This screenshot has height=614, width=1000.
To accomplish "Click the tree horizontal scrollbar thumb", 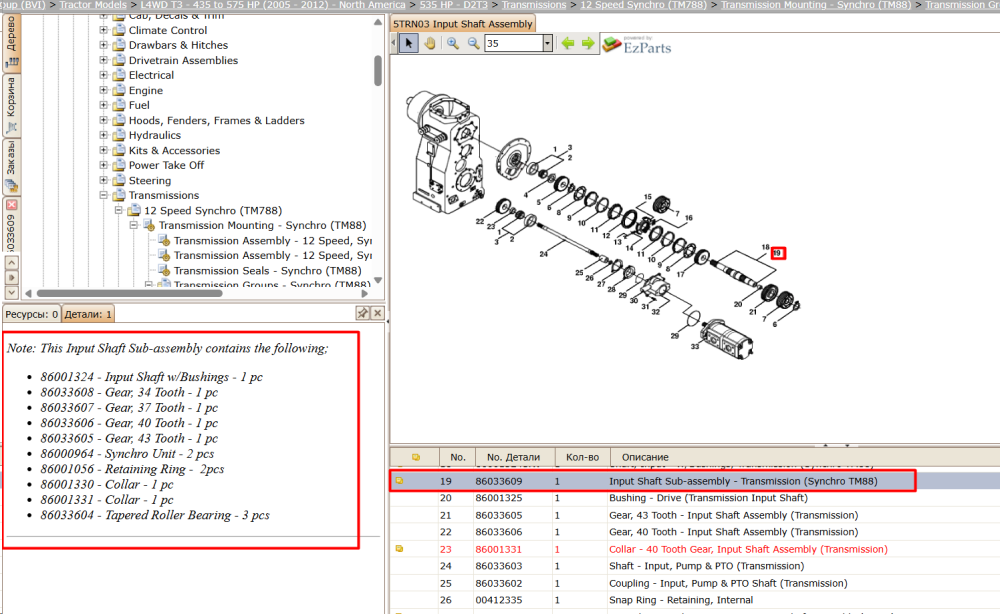I will point(129,293).
